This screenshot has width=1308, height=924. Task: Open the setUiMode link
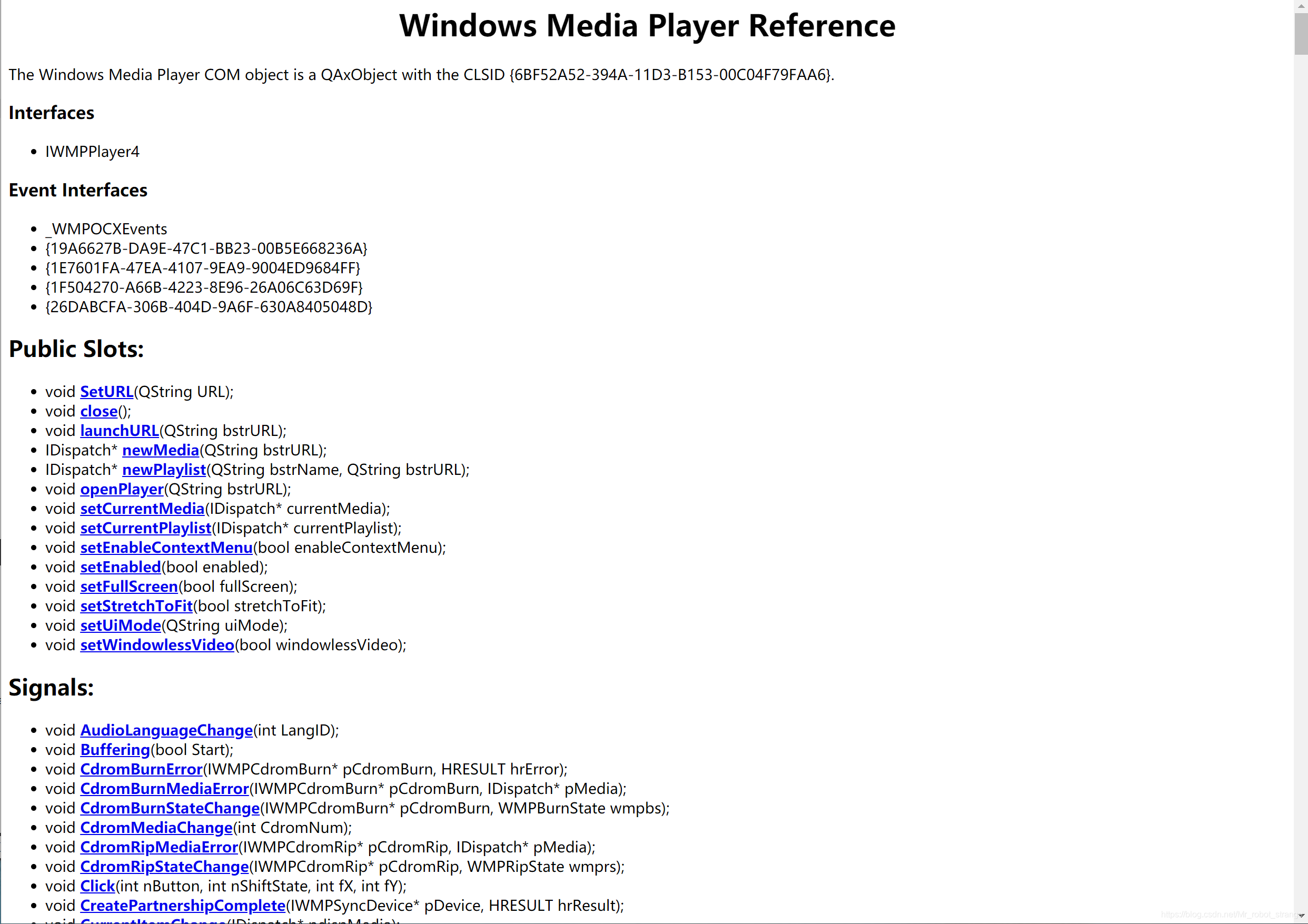121,625
